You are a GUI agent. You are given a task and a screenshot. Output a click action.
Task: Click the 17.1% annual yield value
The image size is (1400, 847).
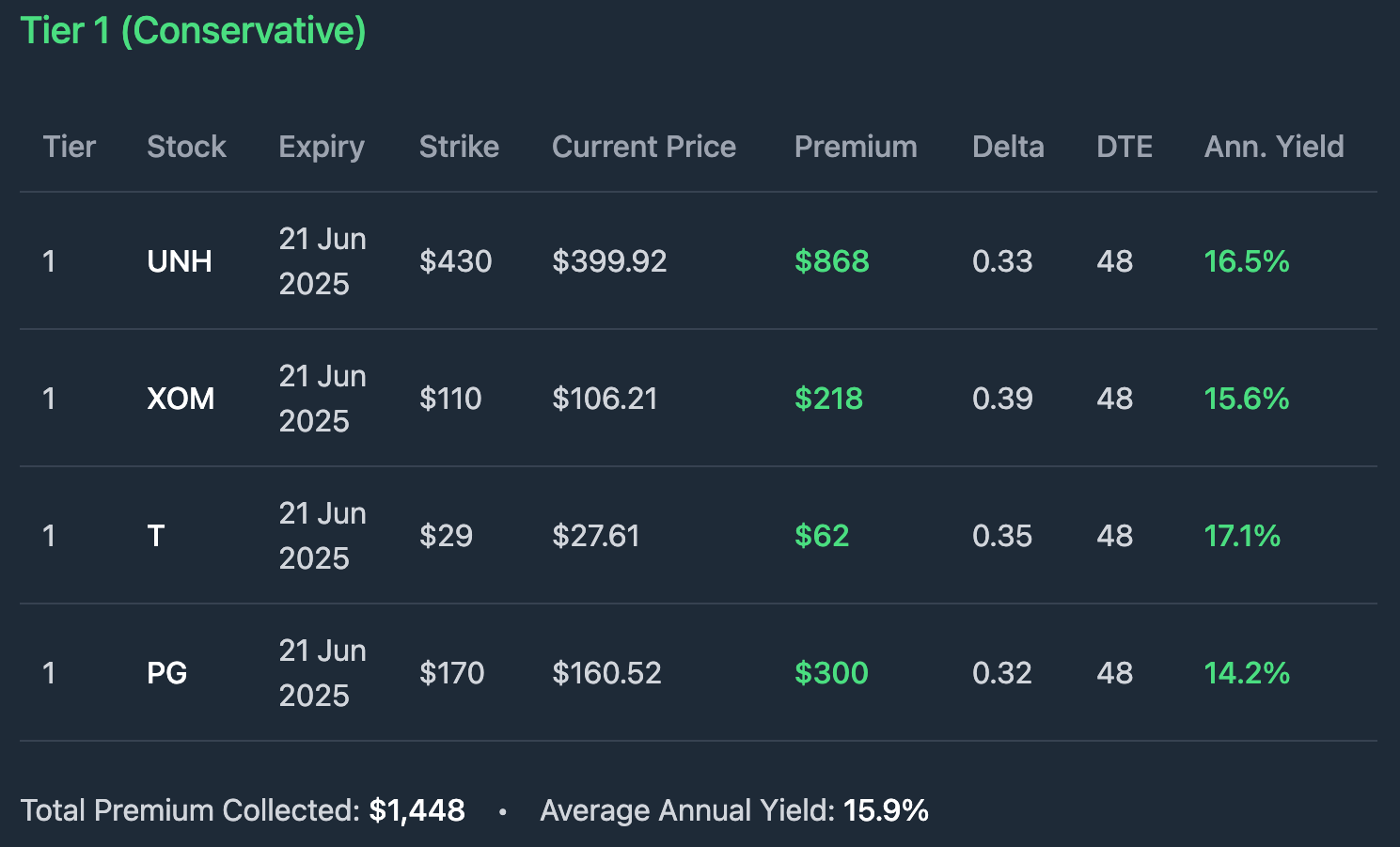(x=1242, y=536)
